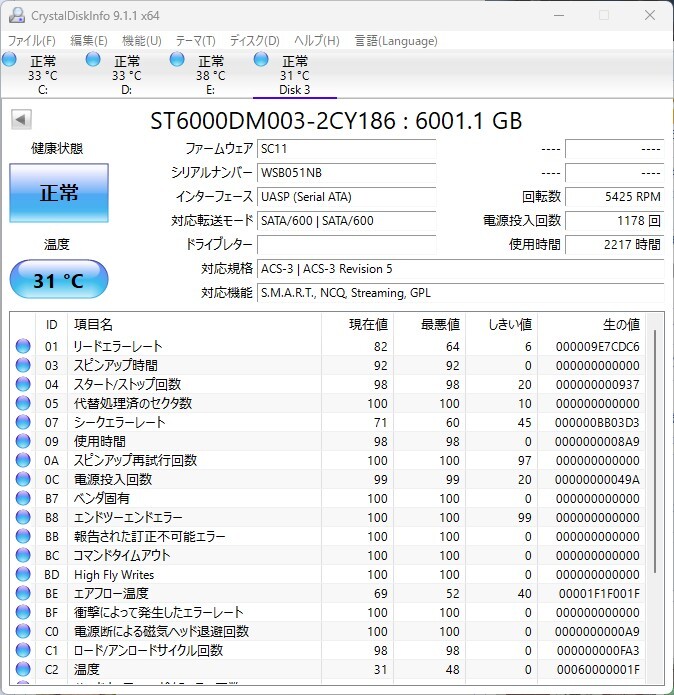Open the ヘルプ(H) menu
This screenshot has height=695, width=674.
tap(316, 41)
